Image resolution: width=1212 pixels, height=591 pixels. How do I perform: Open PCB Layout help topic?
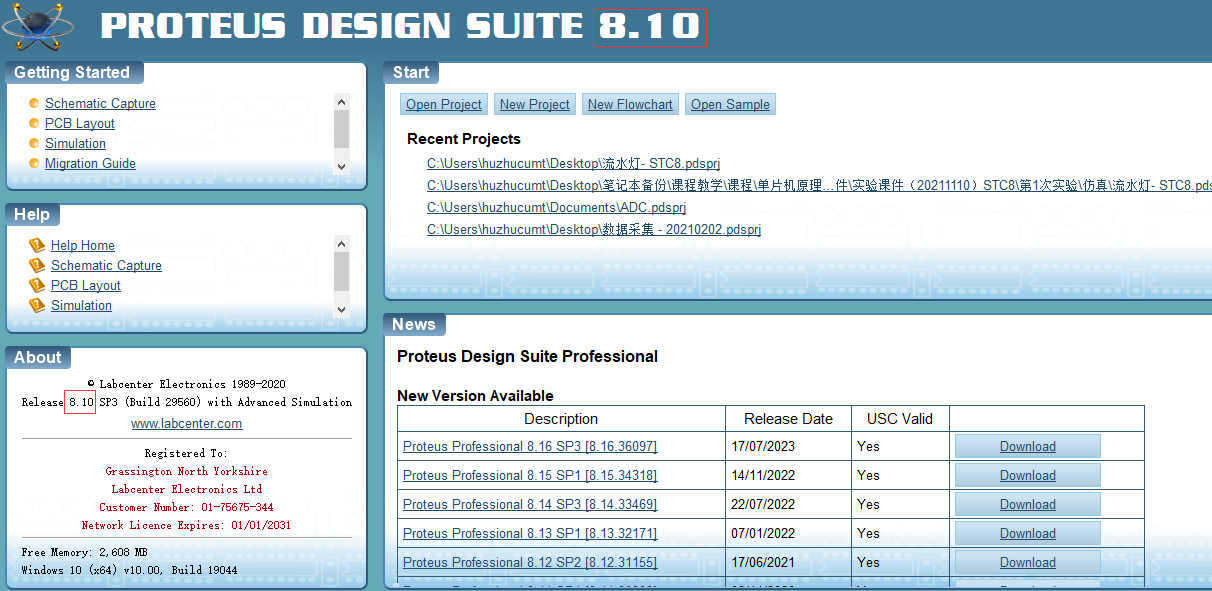(x=86, y=285)
